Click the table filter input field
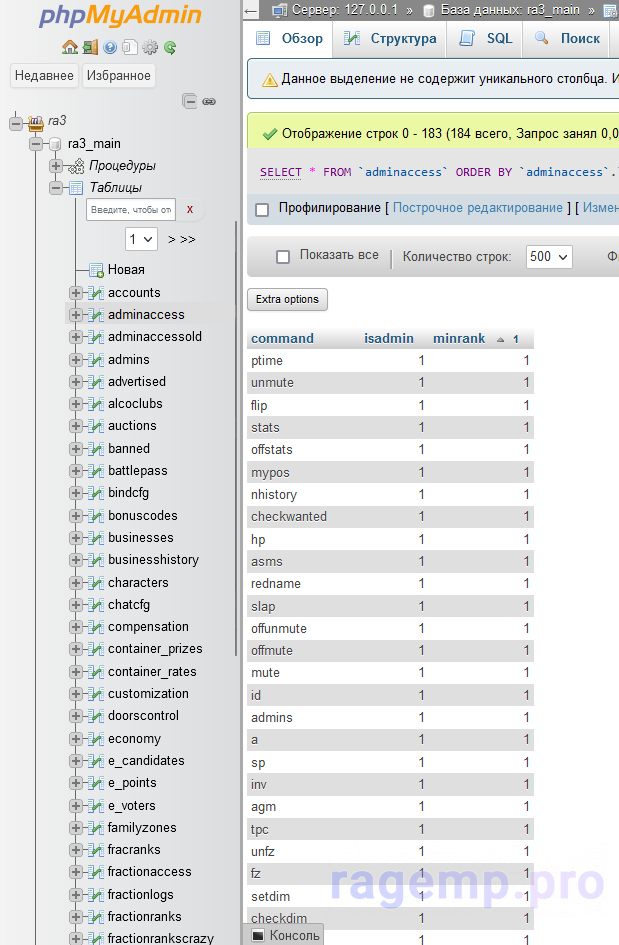619x945 pixels. [x=131, y=210]
